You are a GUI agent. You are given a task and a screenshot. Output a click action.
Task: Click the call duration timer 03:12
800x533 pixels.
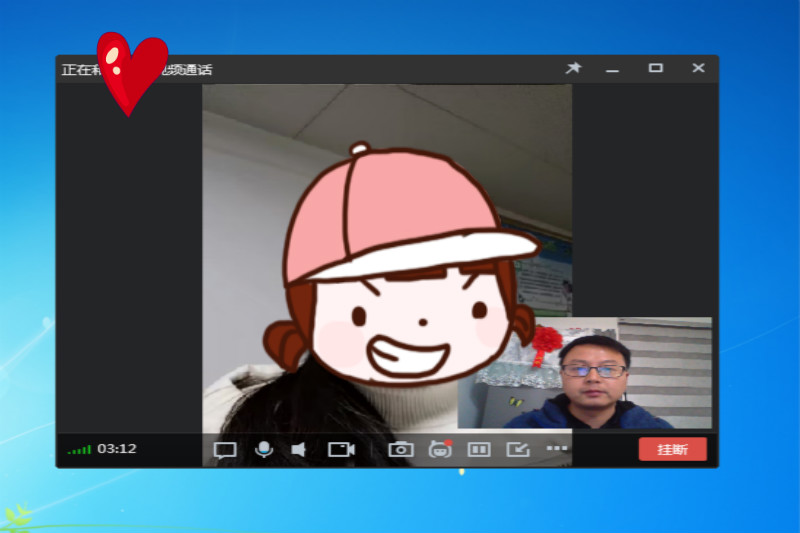(117, 449)
